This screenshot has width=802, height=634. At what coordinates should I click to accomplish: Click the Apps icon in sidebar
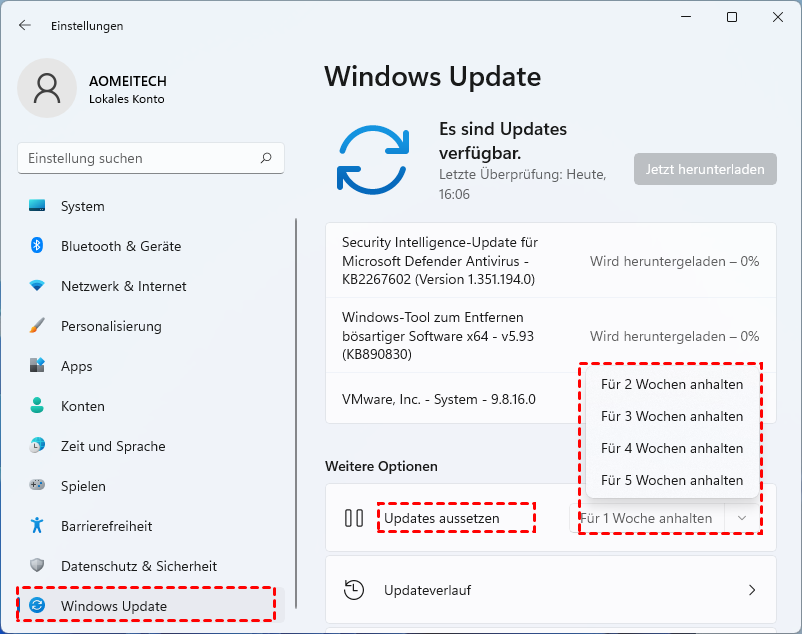tap(37, 365)
